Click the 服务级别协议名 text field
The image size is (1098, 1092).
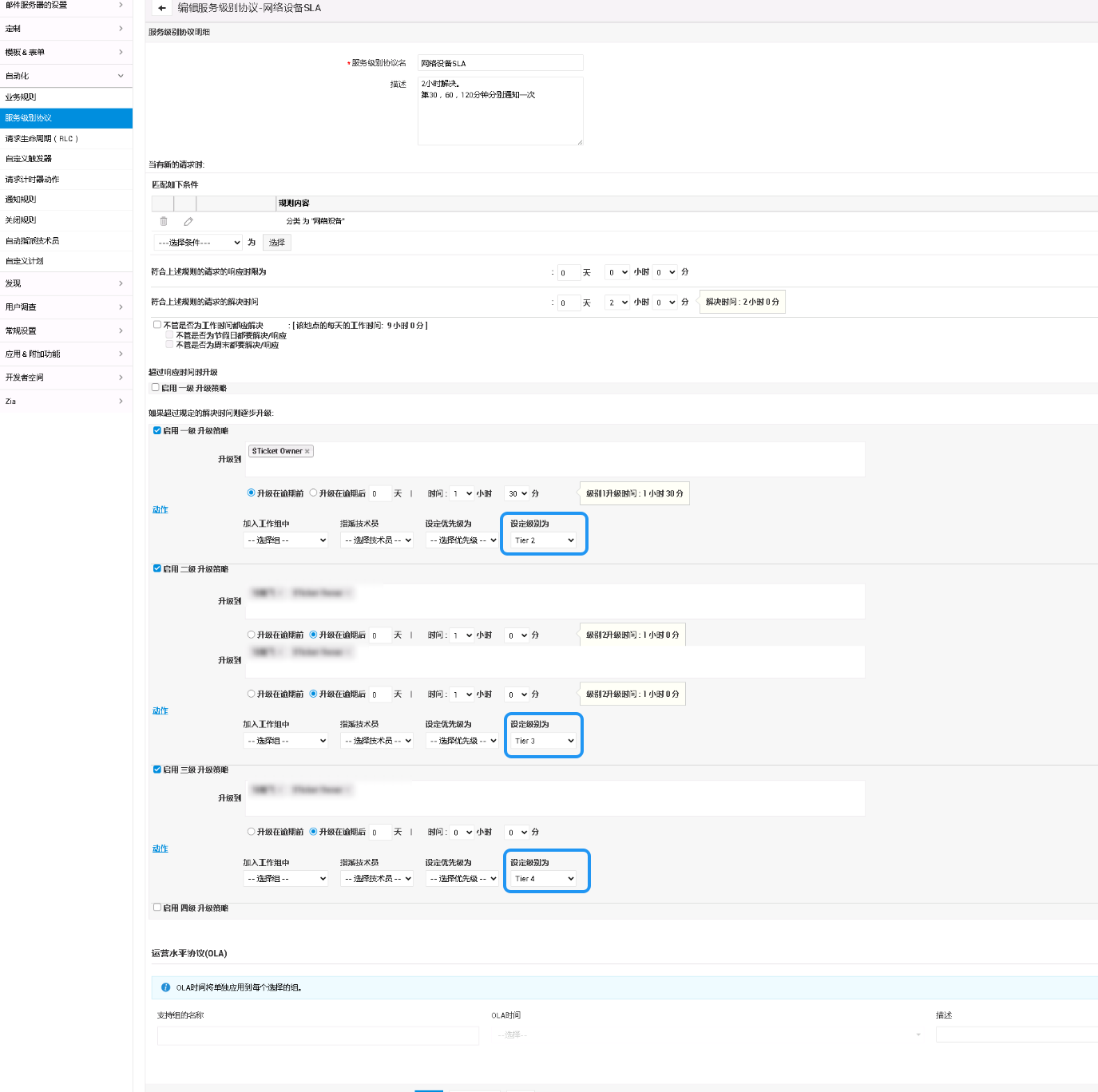pyautogui.click(x=500, y=63)
